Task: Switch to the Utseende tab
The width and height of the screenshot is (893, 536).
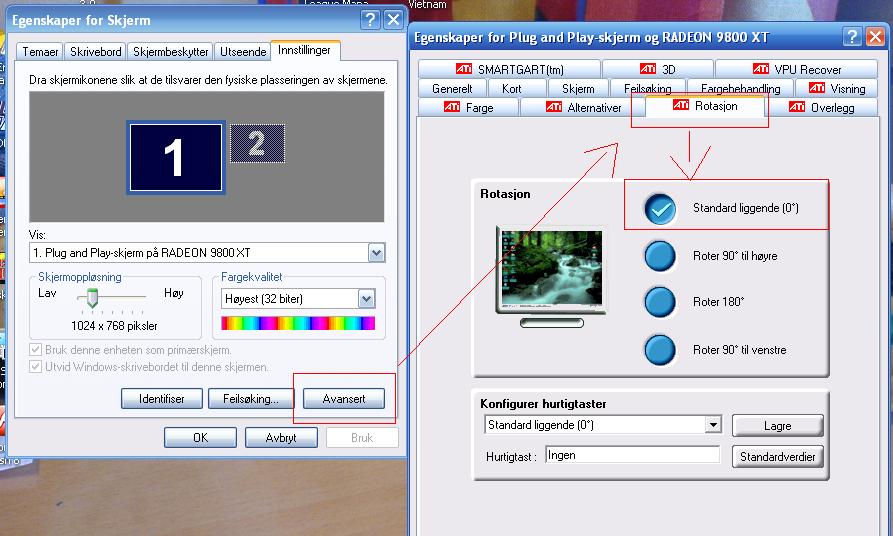Action: [243, 52]
